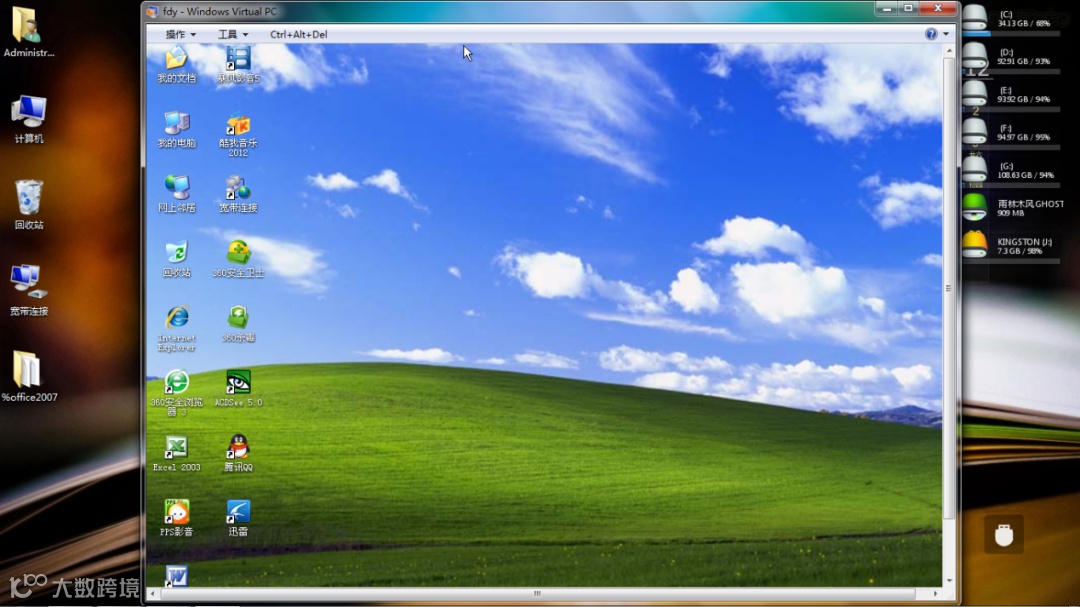Viewport: 1080px width, 607px height.
Task: Click the vertical scrollbar up arrow
Action: click(x=949, y=51)
